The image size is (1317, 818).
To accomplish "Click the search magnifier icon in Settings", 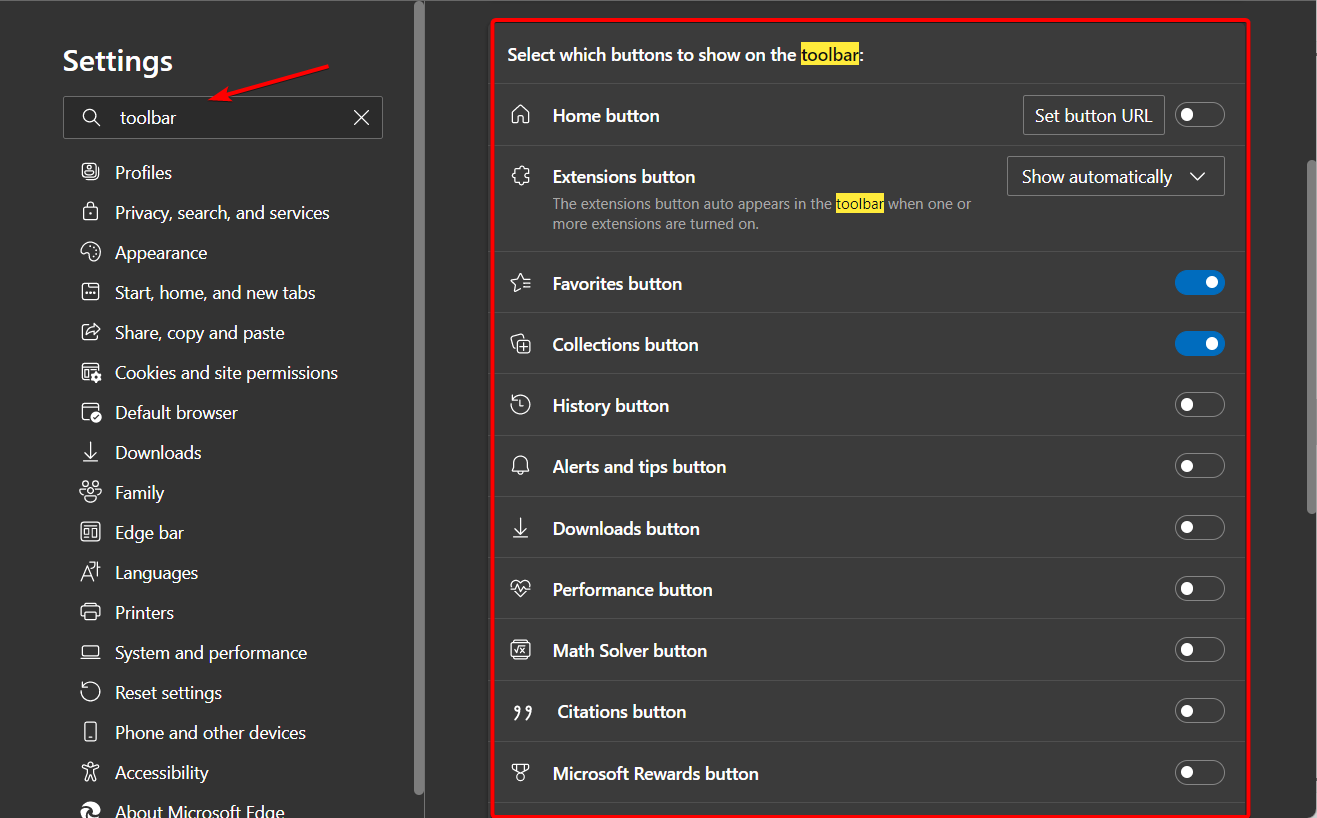I will coord(91,118).
